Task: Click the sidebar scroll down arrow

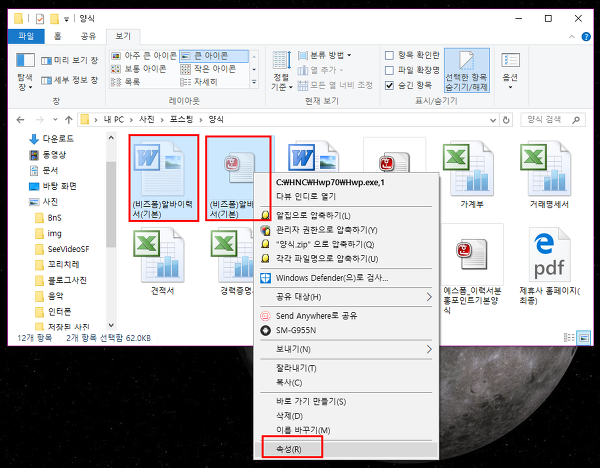Action: point(111,325)
